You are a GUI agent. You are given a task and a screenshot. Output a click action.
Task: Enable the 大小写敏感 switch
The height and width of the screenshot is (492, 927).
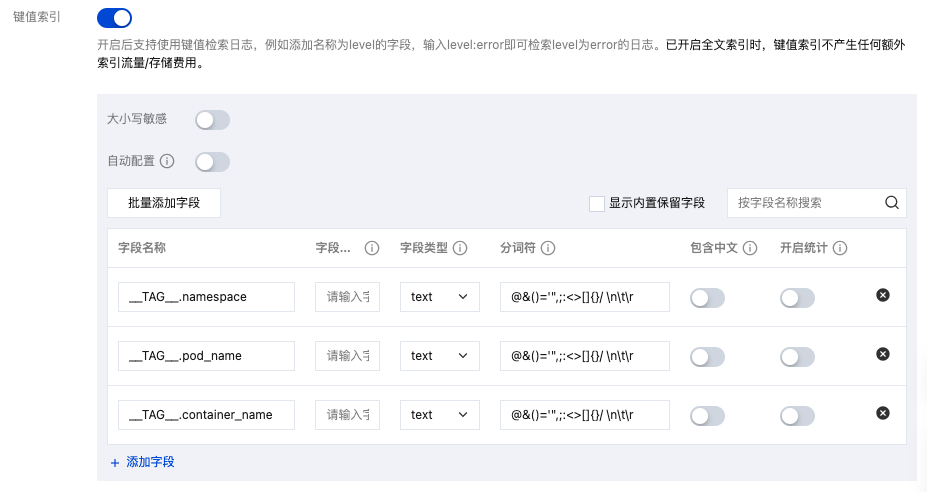tap(213, 120)
